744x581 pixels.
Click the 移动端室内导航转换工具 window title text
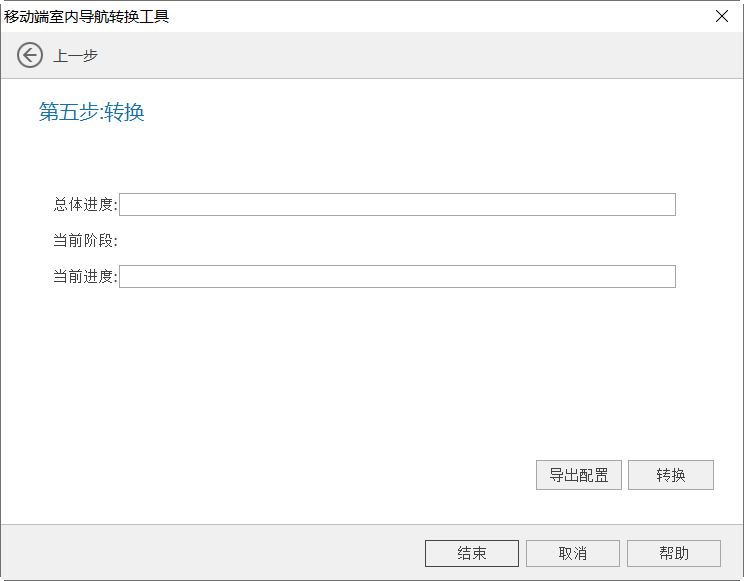(x=87, y=16)
